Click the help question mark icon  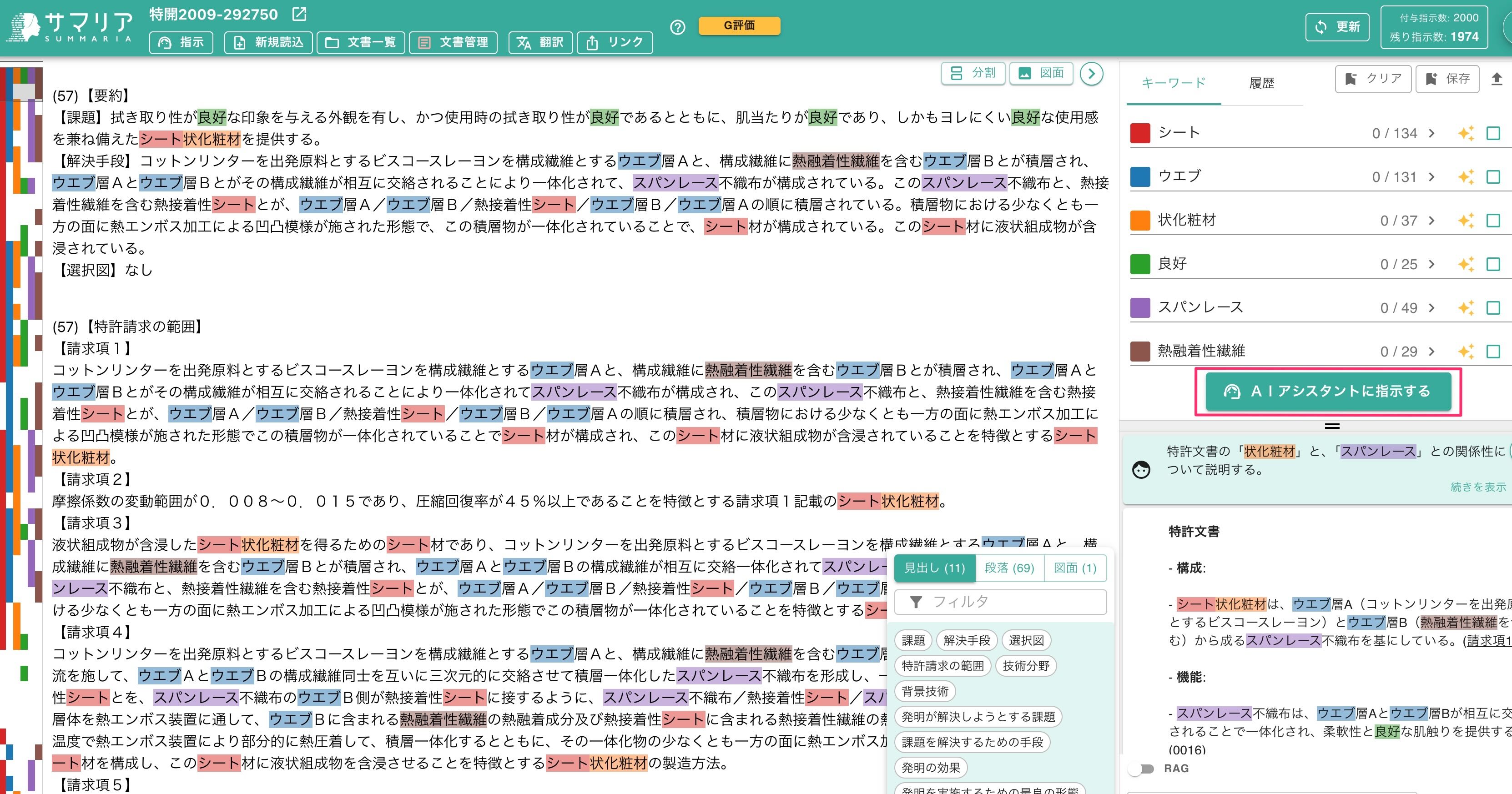pos(677,28)
